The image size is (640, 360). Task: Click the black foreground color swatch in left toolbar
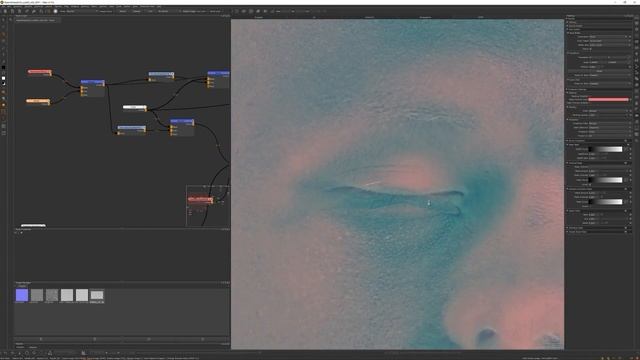(4, 67)
